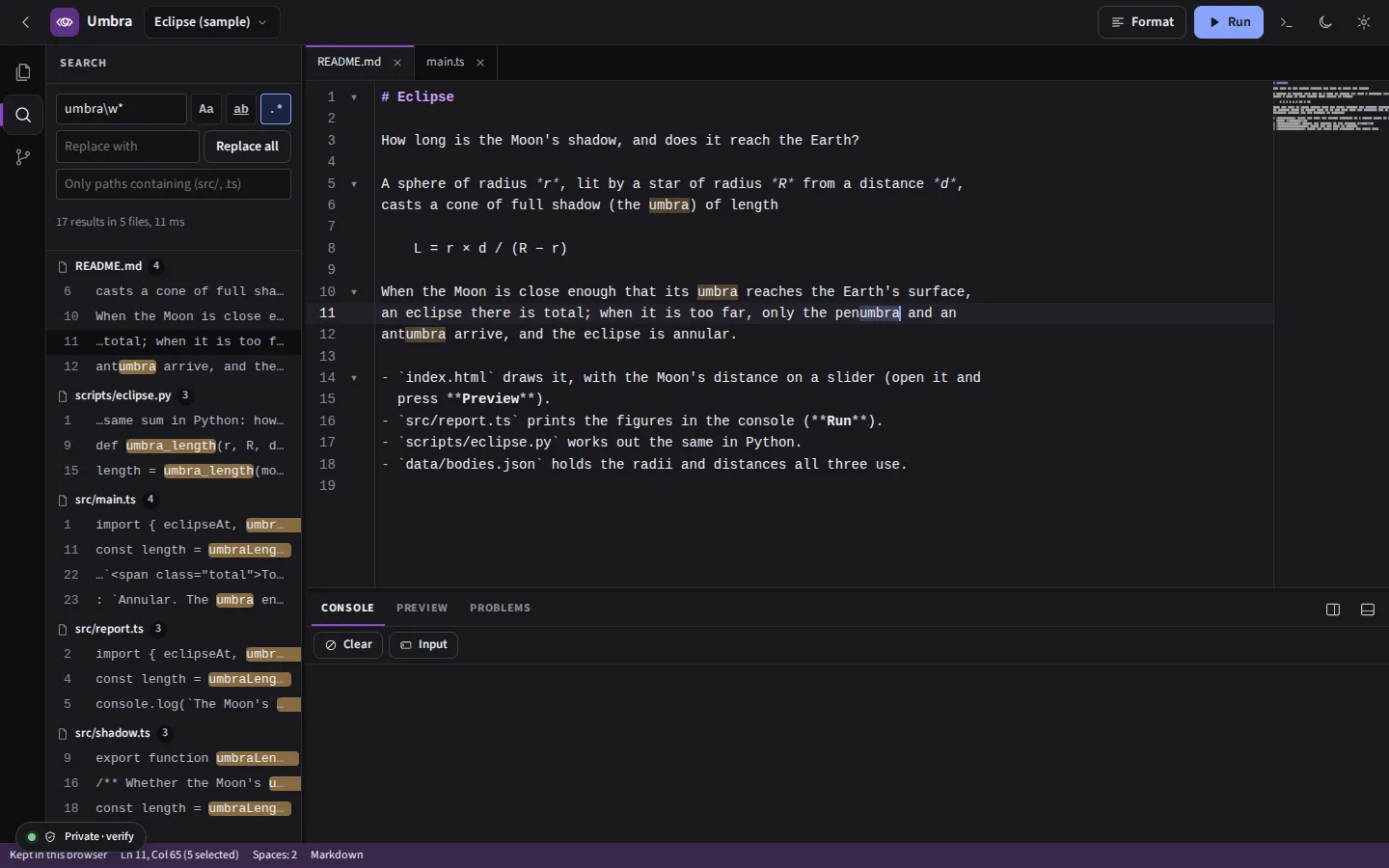Open the CONSOLE panel tab

347,609
